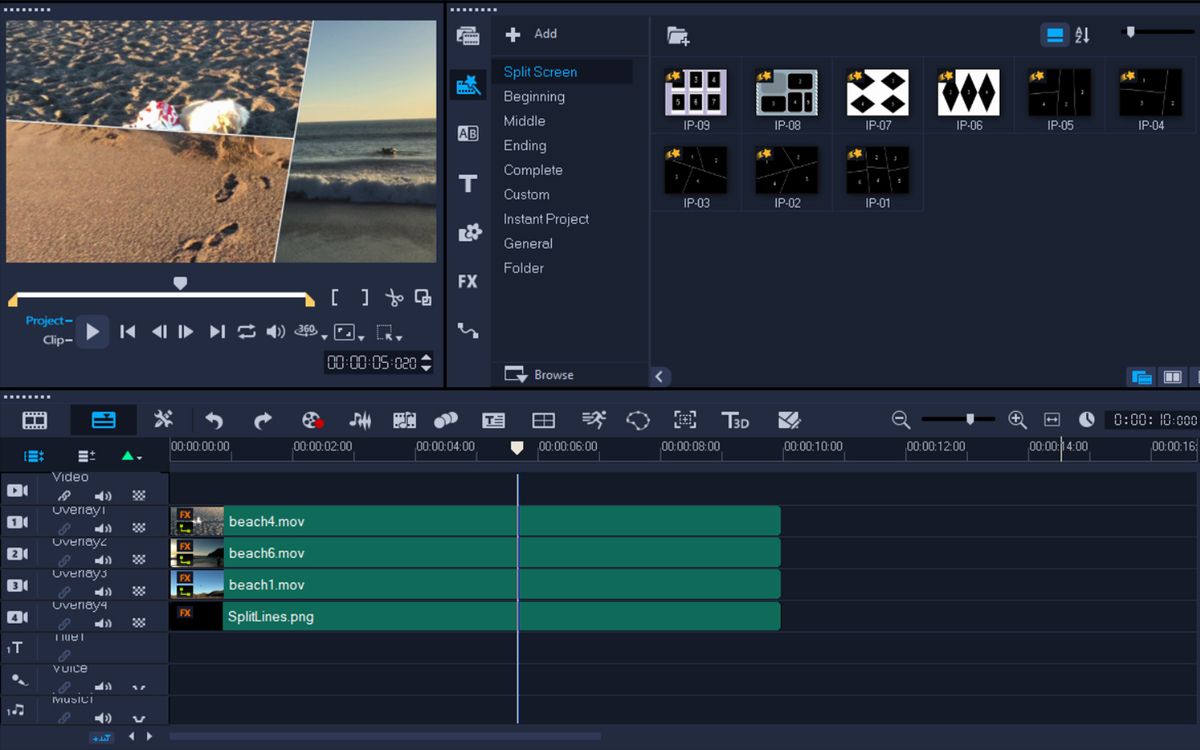Select the Instant Project category

tap(546, 218)
